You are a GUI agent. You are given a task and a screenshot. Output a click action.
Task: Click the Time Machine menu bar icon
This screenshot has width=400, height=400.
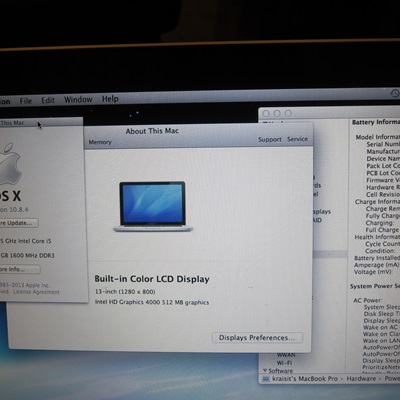pyautogui.click(x=395, y=93)
